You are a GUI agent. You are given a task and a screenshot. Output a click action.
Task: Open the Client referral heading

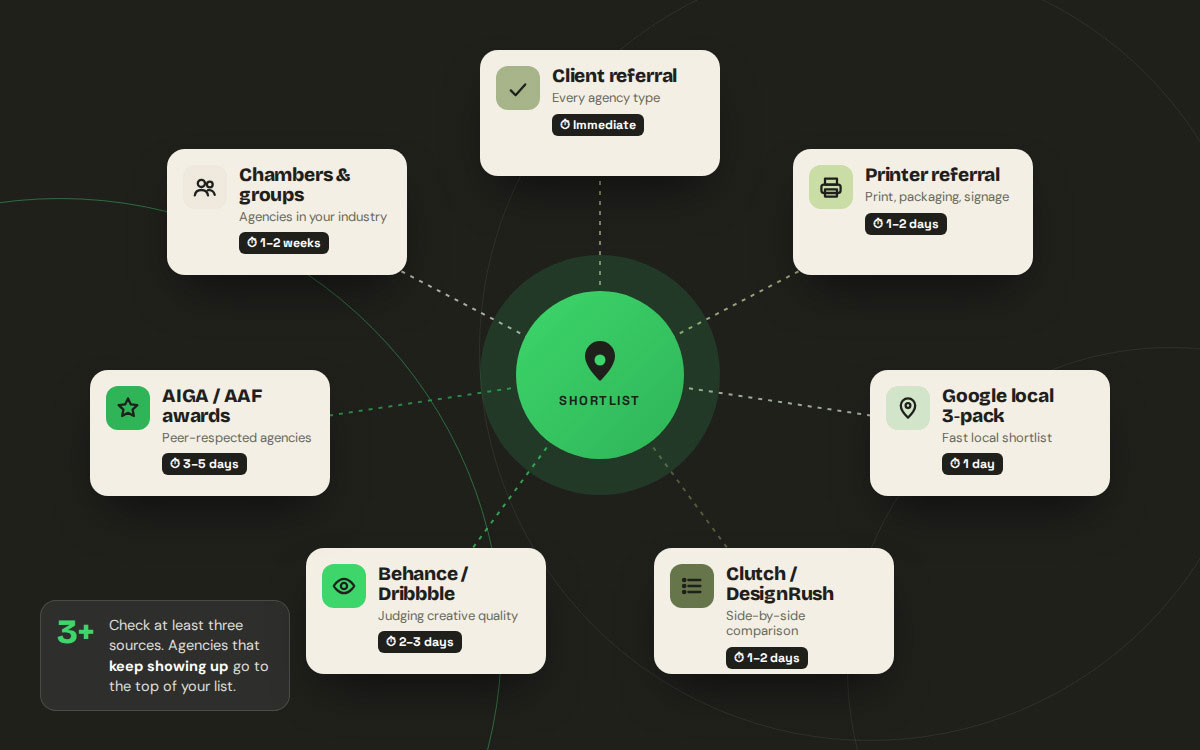(x=614, y=76)
